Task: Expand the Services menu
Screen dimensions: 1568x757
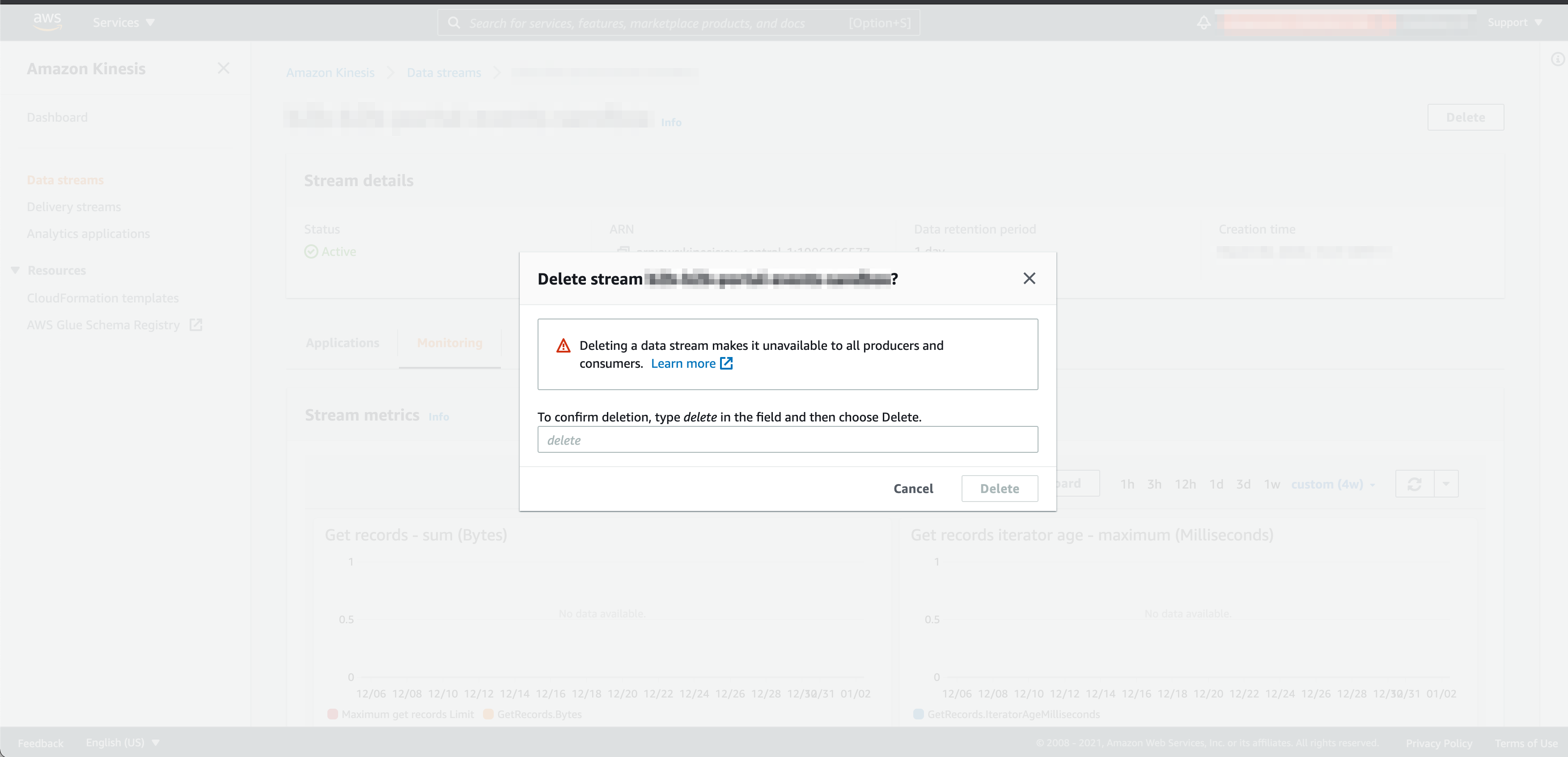Action: (x=123, y=22)
